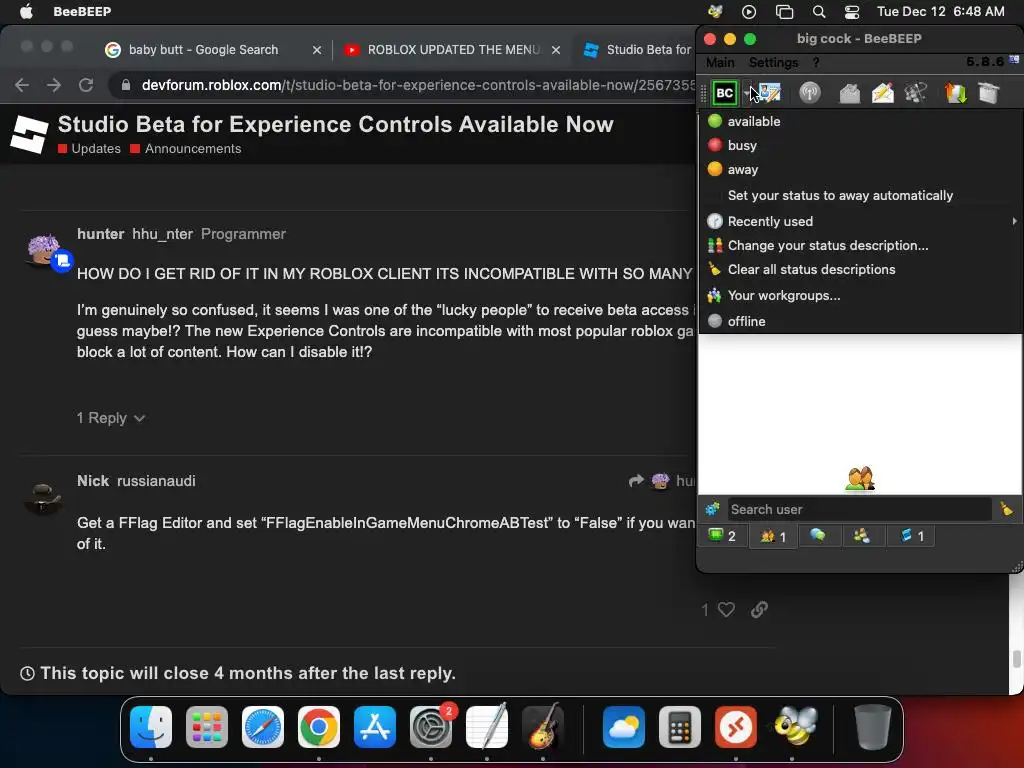This screenshot has width=1024, height=768.
Task: Copy link to Nick's post
Action: click(x=759, y=609)
